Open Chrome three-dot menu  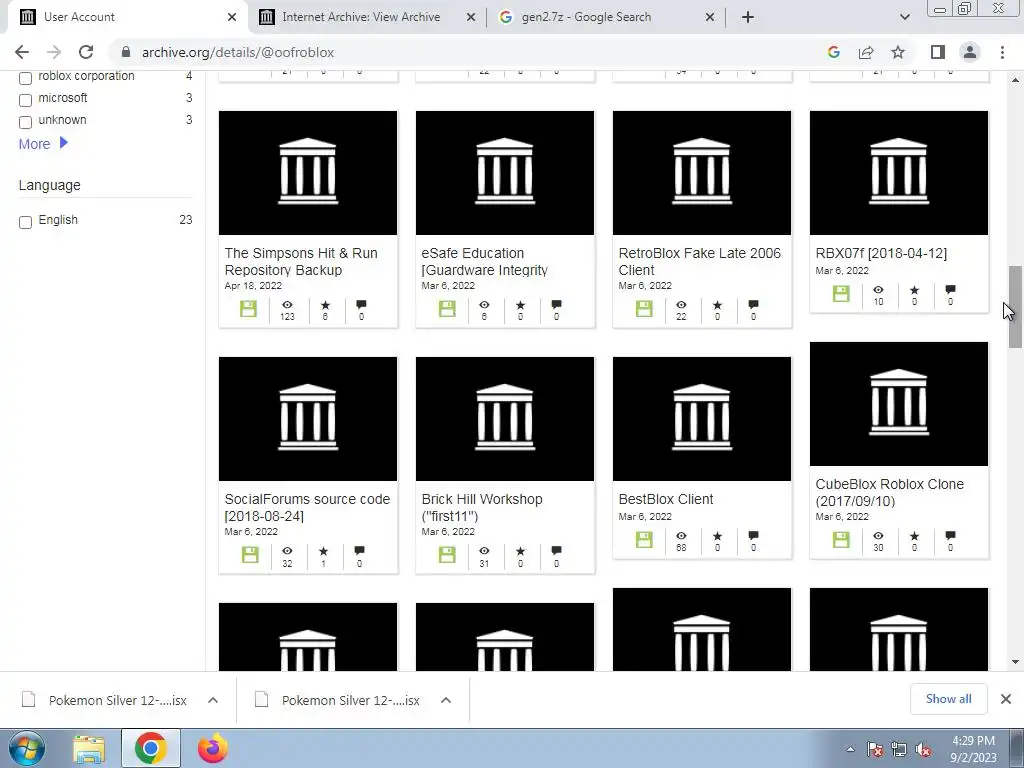pos(1002,52)
